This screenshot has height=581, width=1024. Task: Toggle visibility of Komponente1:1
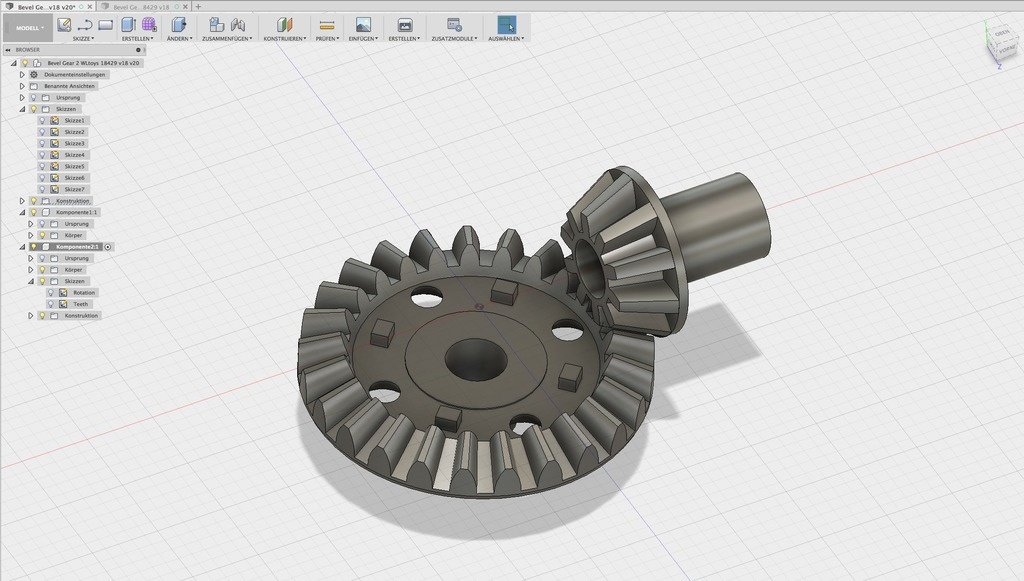[33, 212]
